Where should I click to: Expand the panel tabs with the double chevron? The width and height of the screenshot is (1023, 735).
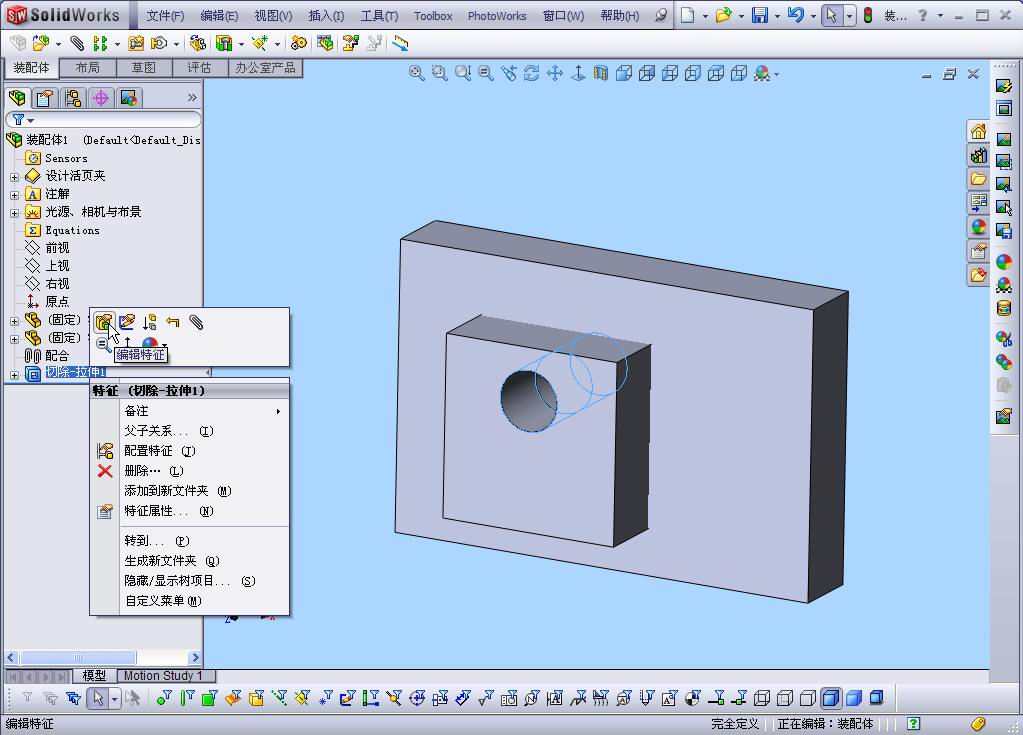pos(192,97)
